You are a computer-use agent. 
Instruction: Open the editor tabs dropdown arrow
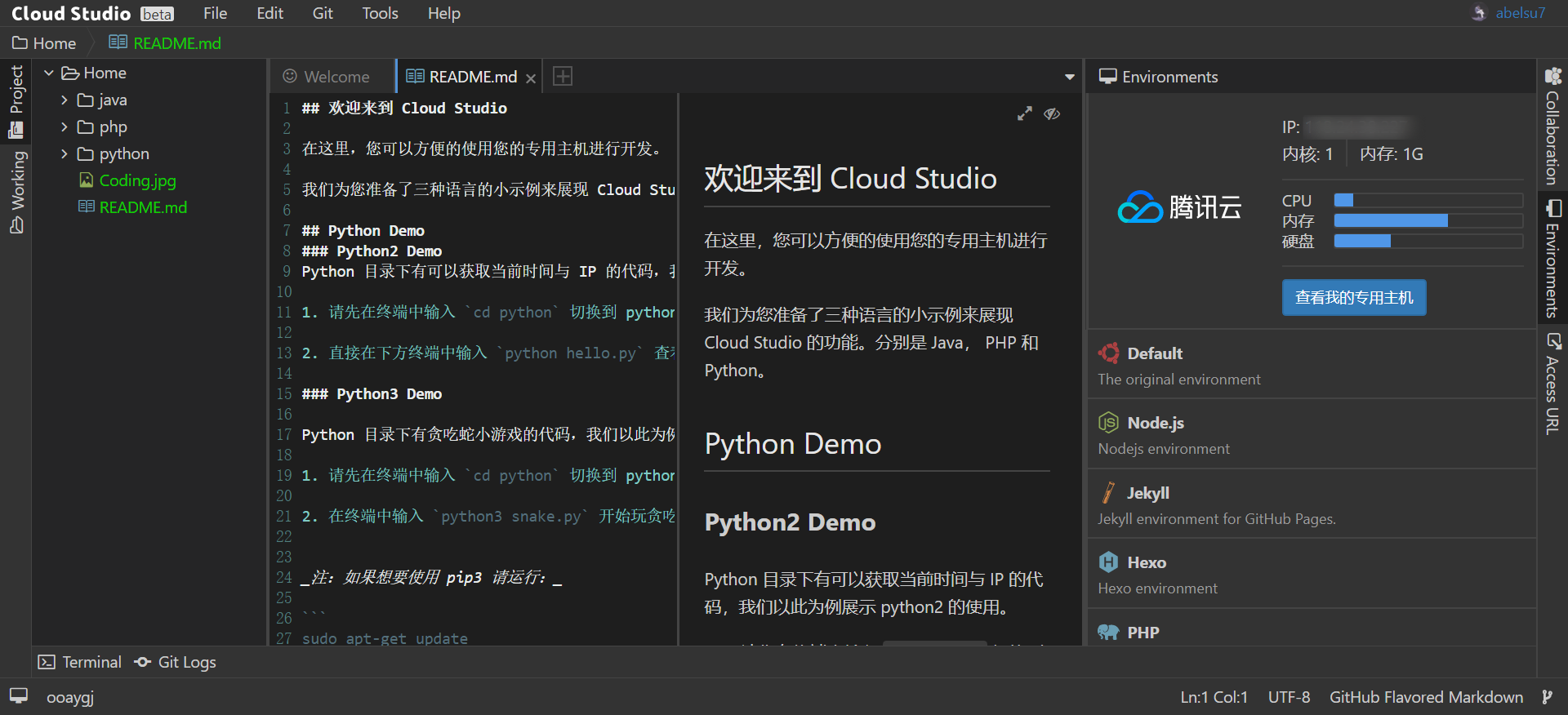(1070, 77)
